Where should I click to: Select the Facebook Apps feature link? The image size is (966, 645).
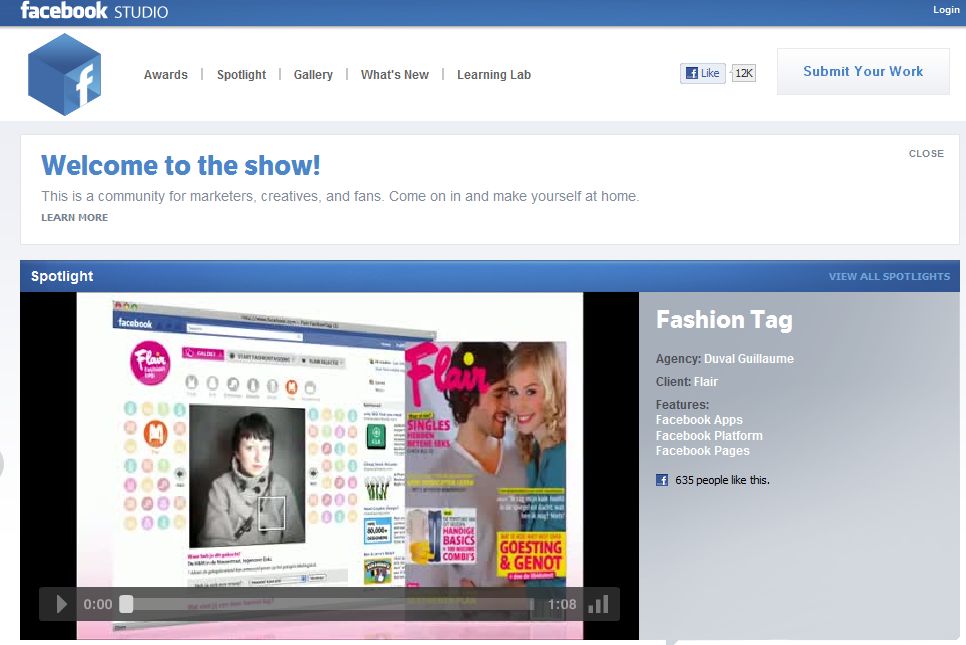click(x=699, y=420)
